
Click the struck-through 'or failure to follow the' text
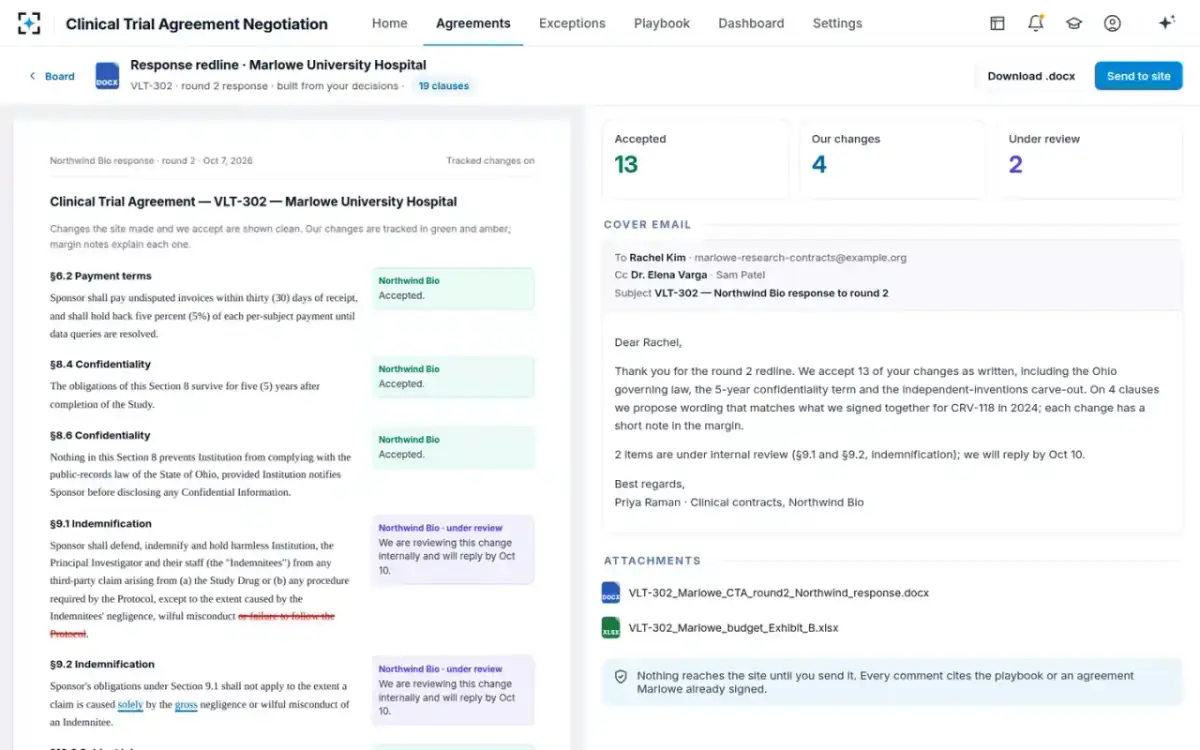coord(286,616)
